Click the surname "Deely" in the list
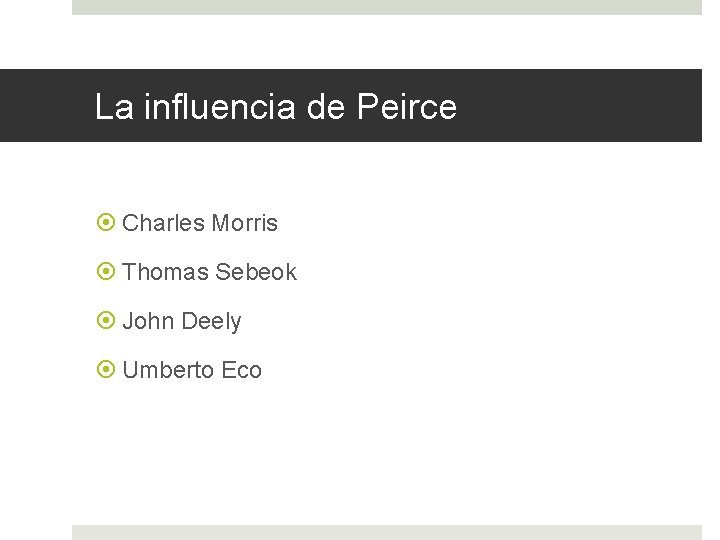The height and width of the screenshot is (540, 720). pyautogui.click(x=211, y=321)
